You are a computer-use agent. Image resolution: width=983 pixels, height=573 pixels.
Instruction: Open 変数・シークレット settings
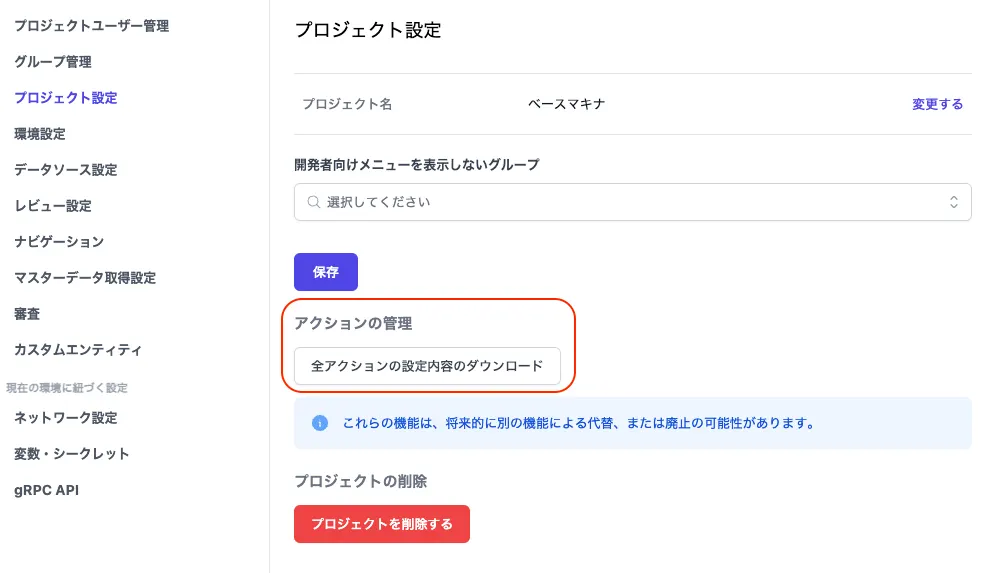click(72, 454)
